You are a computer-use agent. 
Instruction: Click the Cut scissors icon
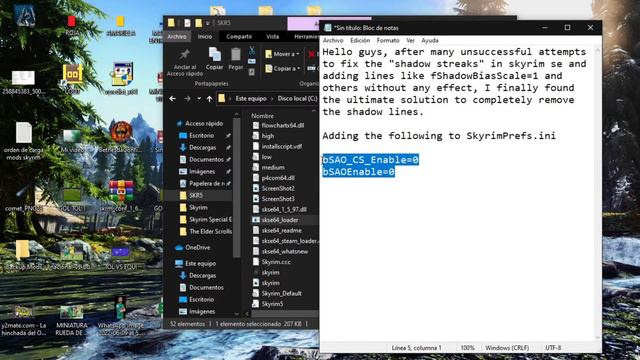point(252,50)
